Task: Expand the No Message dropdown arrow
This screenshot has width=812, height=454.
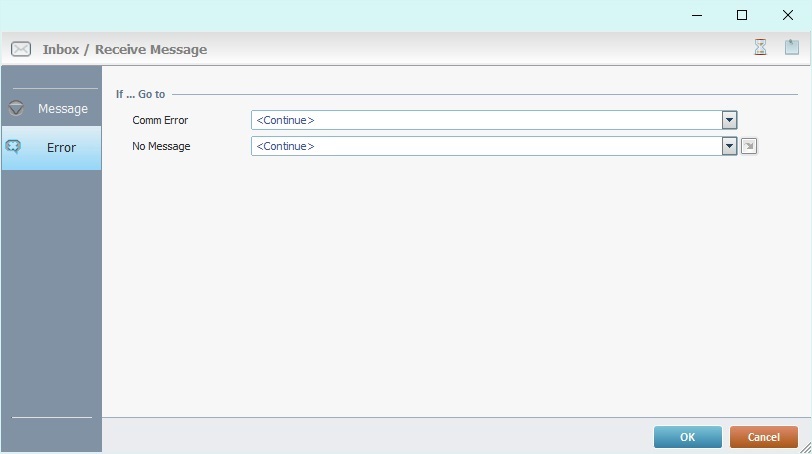Action: 729,146
